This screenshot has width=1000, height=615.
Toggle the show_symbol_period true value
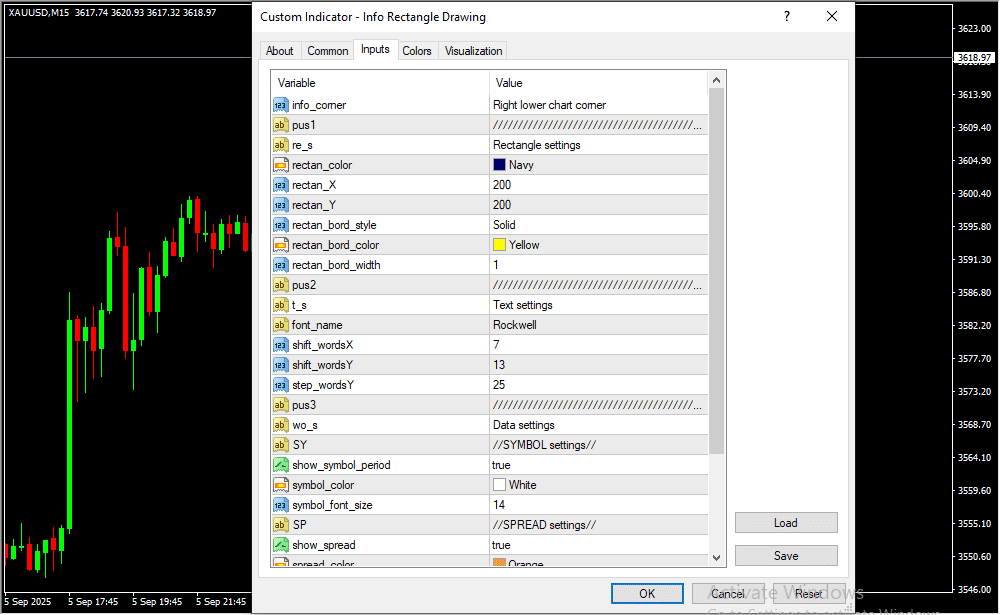[x=598, y=465]
